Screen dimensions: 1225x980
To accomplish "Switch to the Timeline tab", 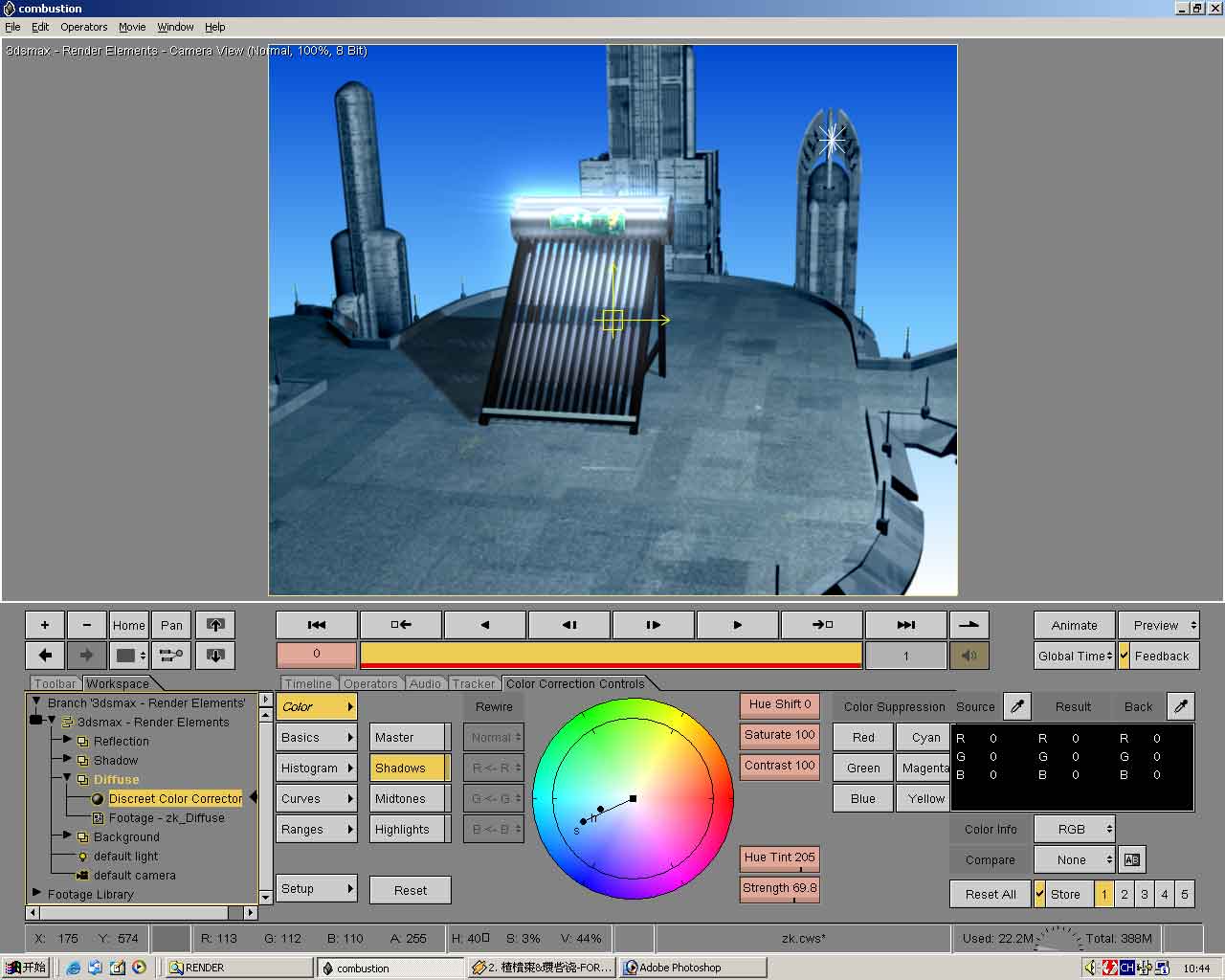I will tap(308, 683).
